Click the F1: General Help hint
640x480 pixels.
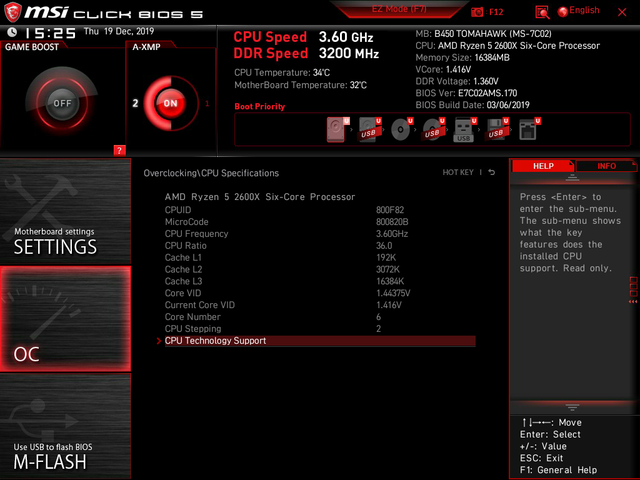(558, 470)
